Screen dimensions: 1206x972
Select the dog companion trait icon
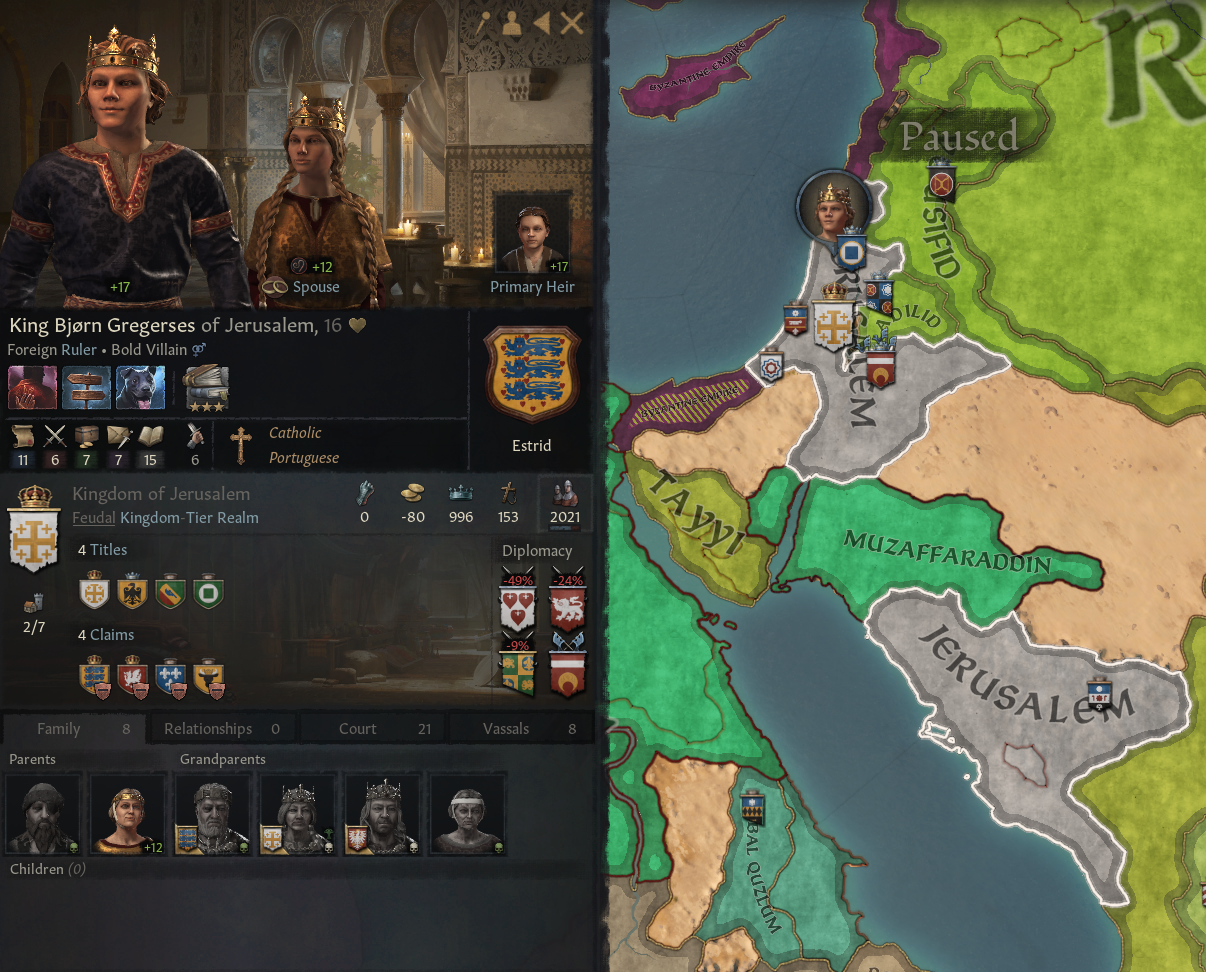click(140, 388)
